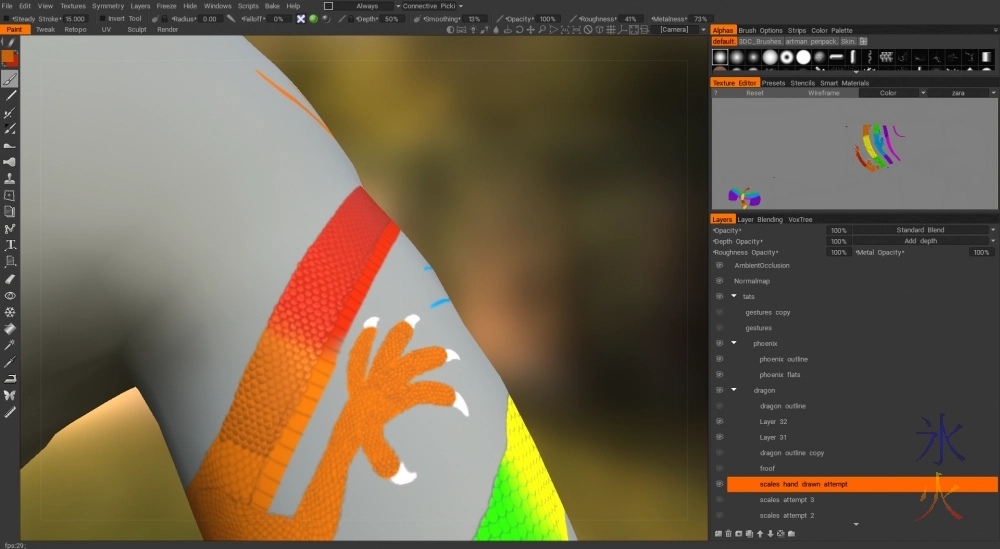
Task: Click the green sphere icon in top toolbar
Action: (x=313, y=19)
